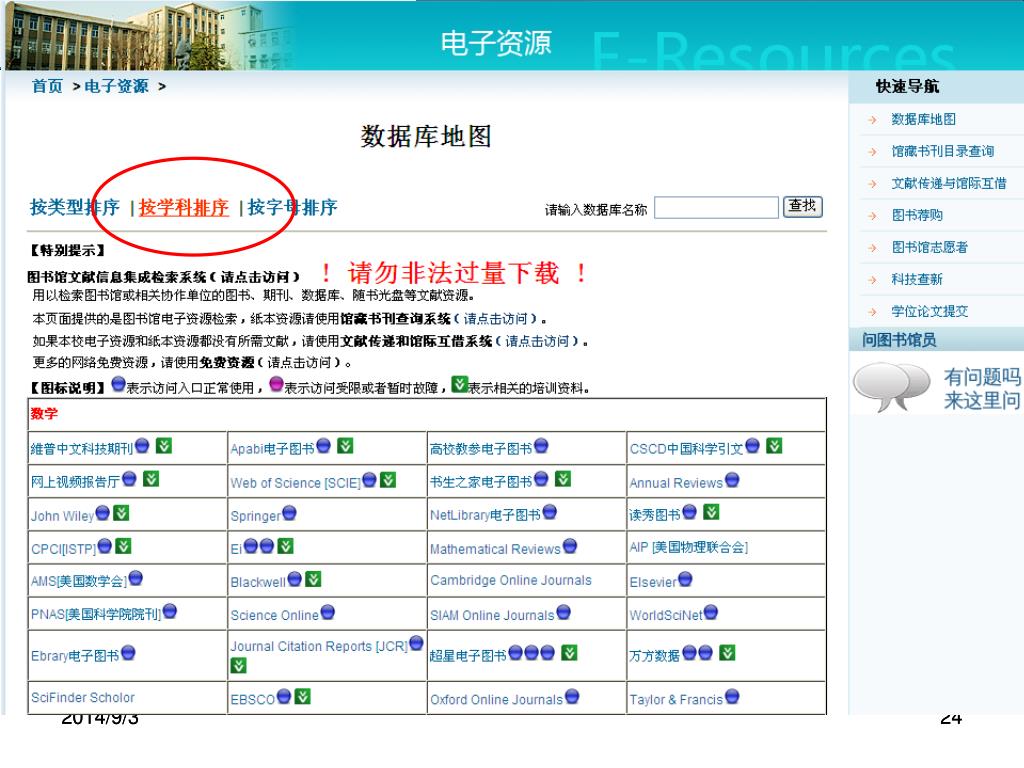Open 电子资源 breadcrumb link
The width and height of the screenshot is (1024, 768).
[116, 86]
